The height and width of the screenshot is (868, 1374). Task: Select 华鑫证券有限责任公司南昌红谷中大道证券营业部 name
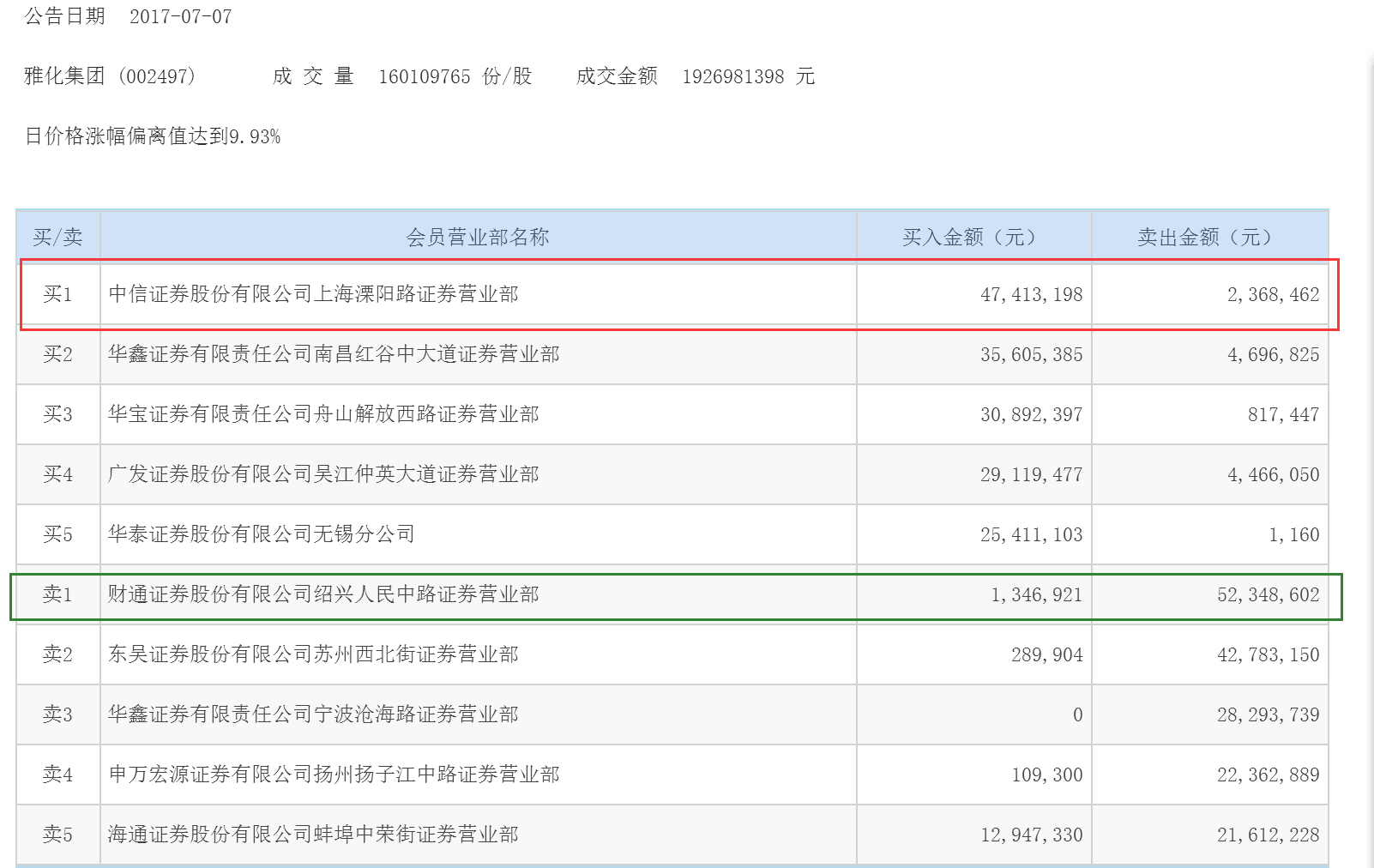tap(334, 354)
